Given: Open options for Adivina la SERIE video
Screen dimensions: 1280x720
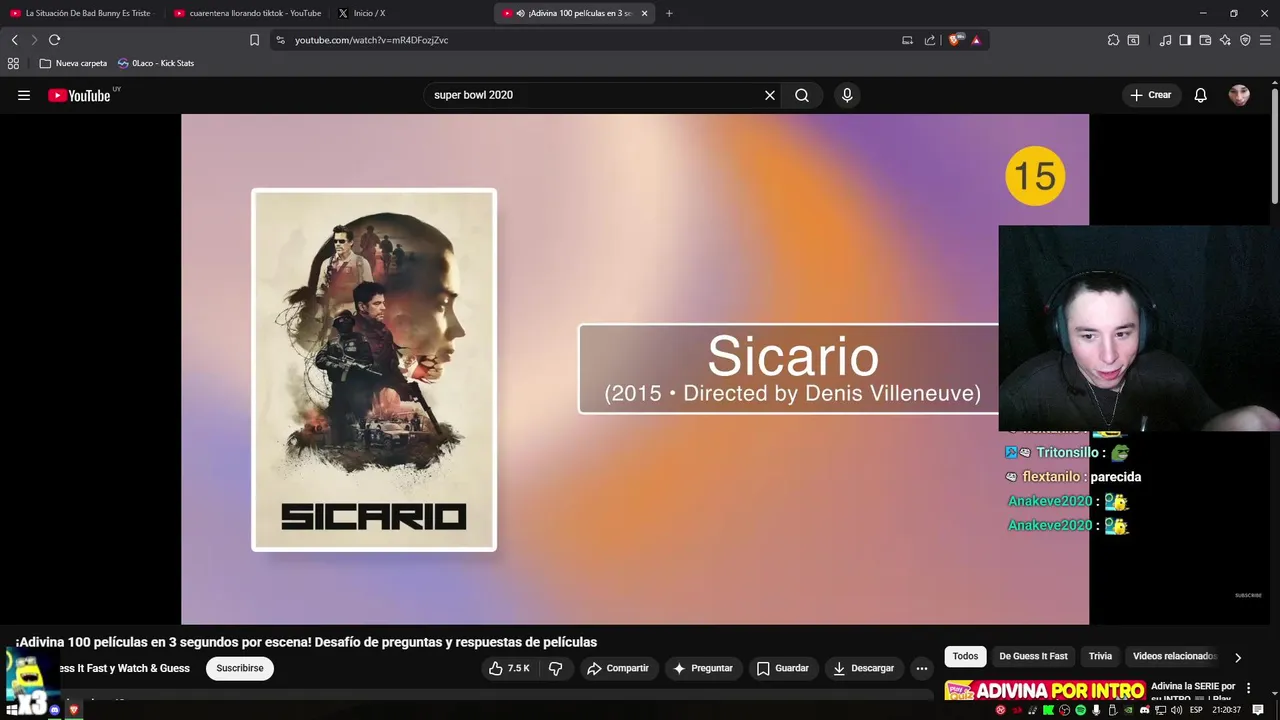Looking at the screenshot, I should click(x=1248, y=688).
